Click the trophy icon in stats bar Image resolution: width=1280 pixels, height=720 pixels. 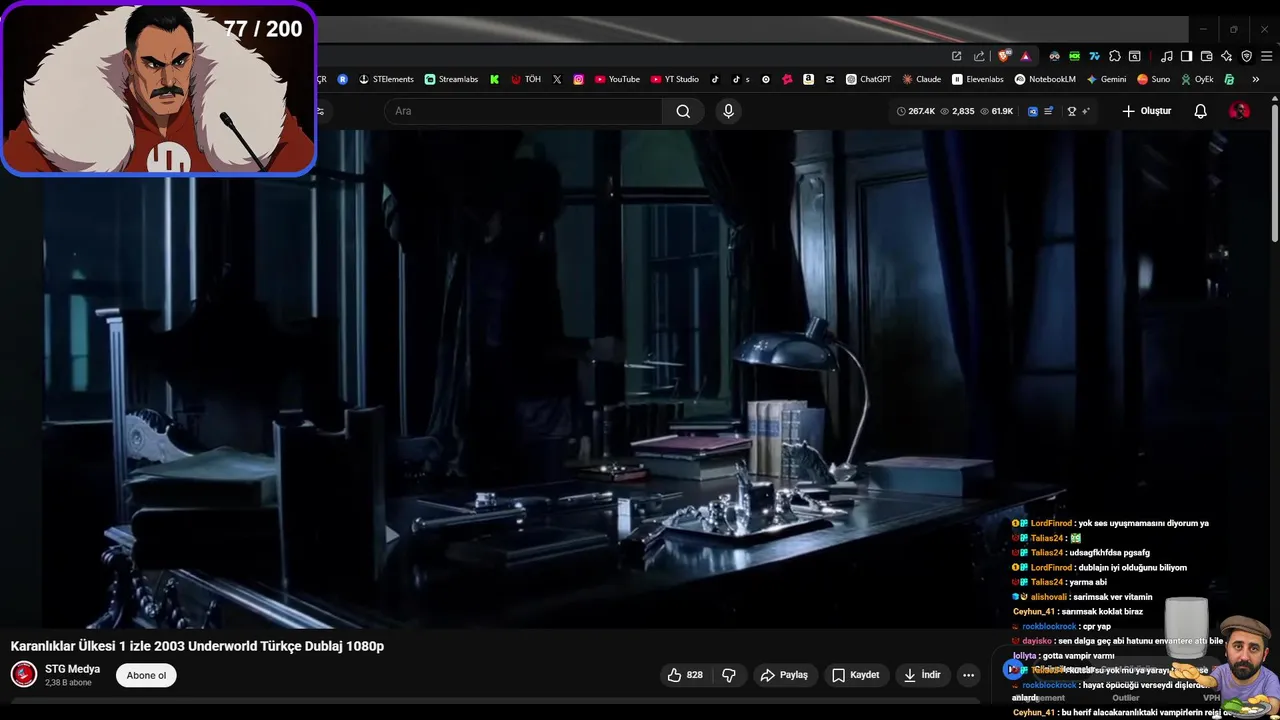(x=1072, y=111)
